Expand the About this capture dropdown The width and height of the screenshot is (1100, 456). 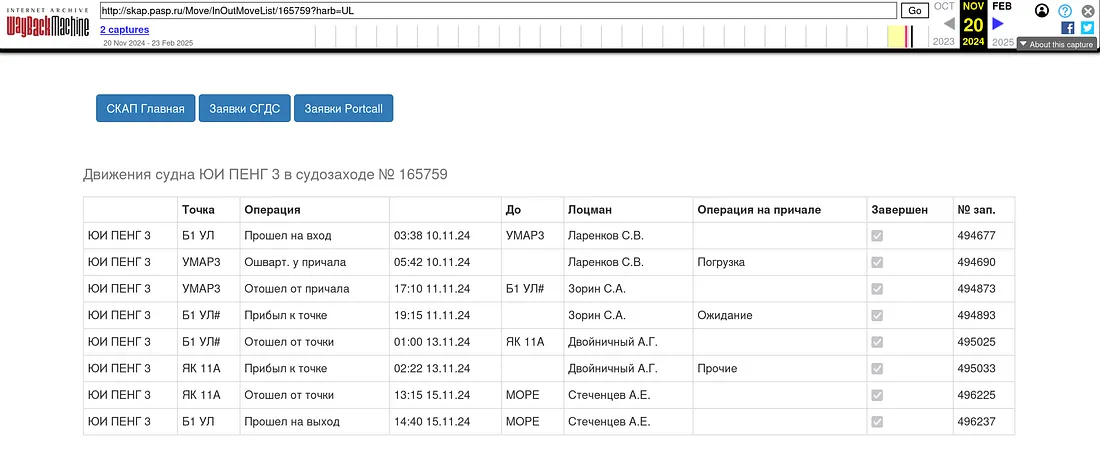[x=1056, y=44]
